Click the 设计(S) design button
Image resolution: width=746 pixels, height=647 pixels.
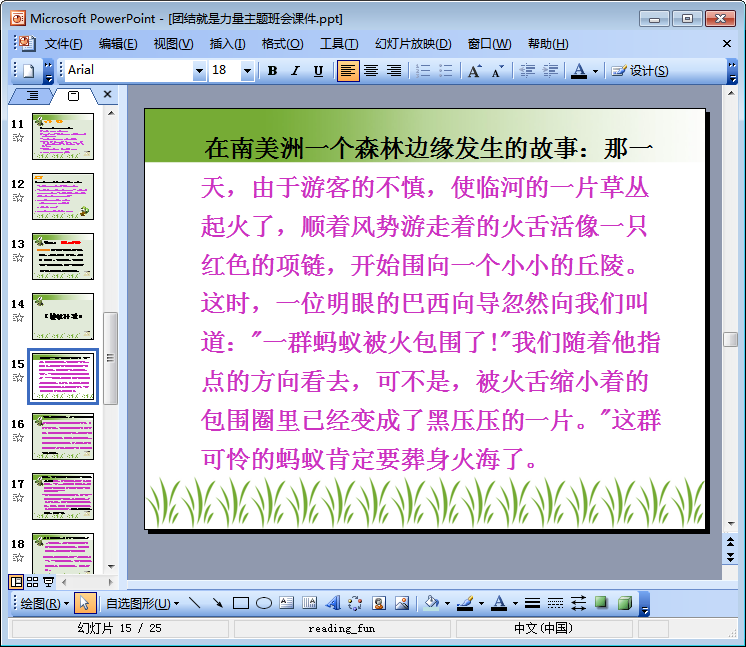point(640,71)
